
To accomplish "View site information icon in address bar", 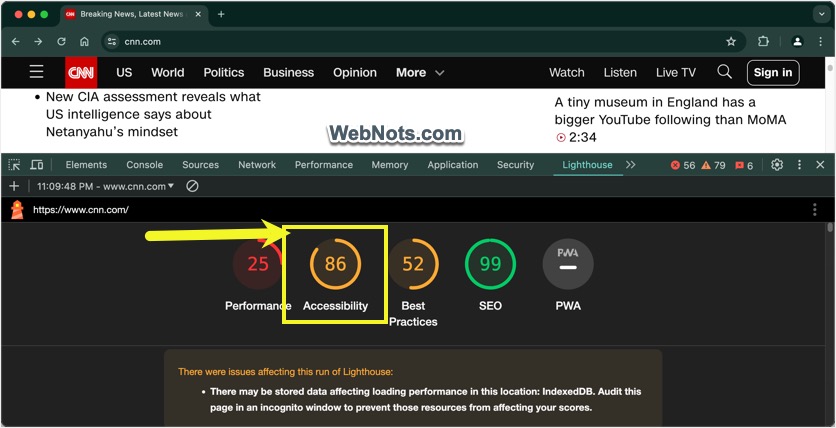I will [111, 42].
